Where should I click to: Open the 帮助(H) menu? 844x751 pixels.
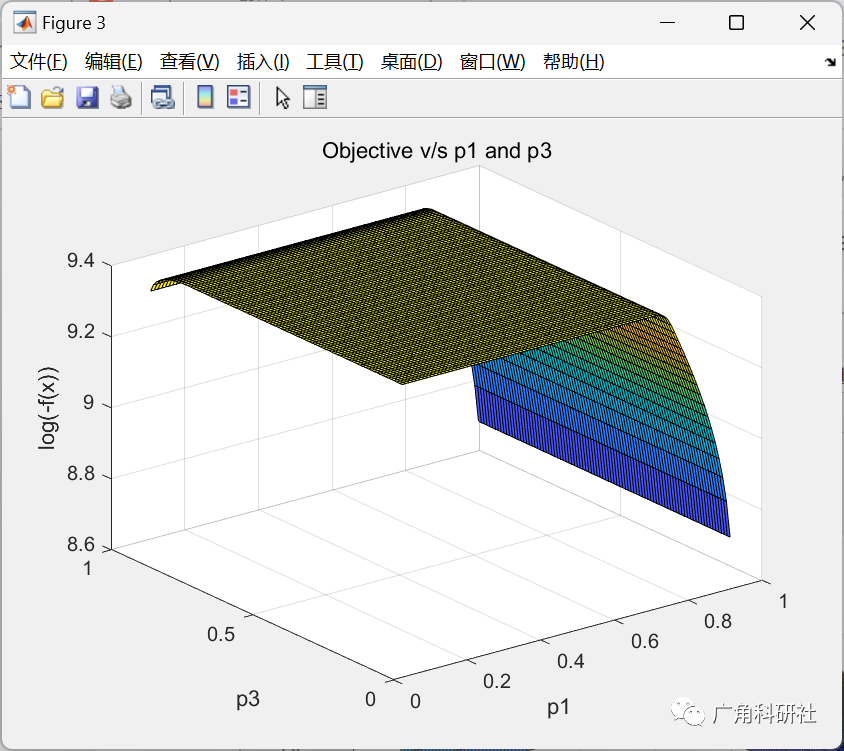point(574,61)
